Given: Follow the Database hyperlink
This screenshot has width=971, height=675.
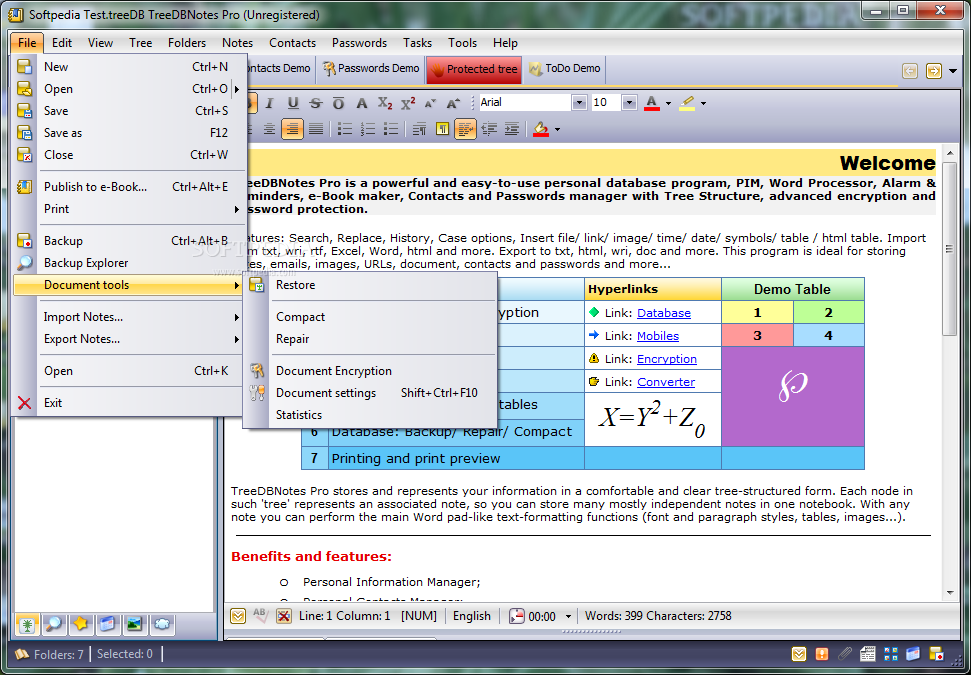Looking at the screenshot, I should pyautogui.click(x=664, y=313).
